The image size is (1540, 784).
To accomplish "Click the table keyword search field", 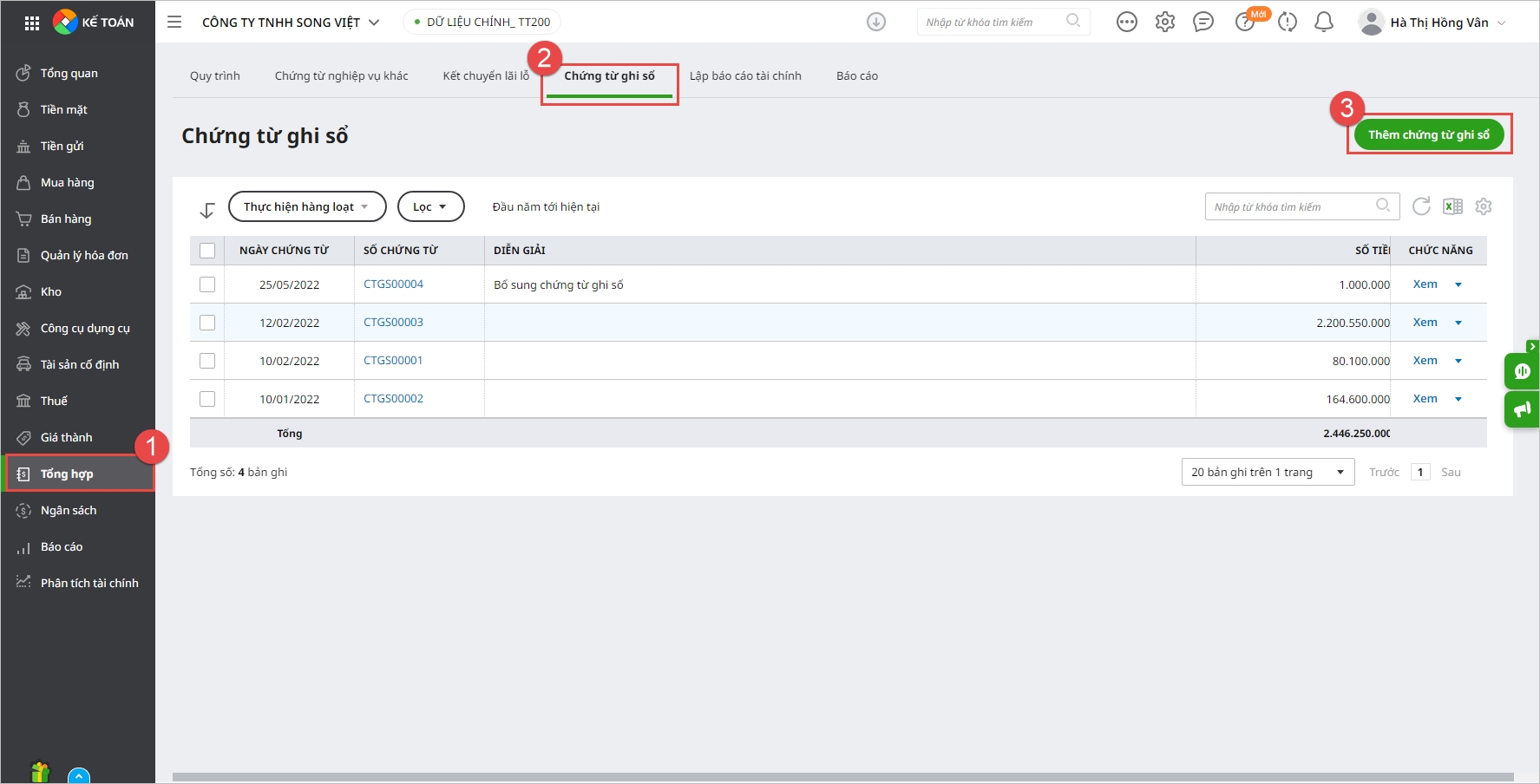I will click(1291, 206).
